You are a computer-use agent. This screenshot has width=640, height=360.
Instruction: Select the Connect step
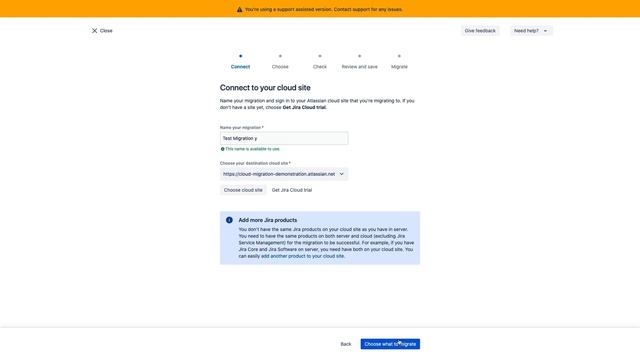click(x=240, y=62)
